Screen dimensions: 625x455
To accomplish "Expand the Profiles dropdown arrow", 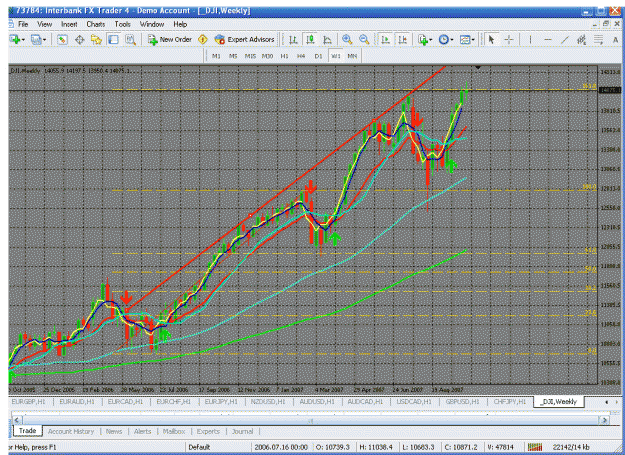I will pos(44,40).
